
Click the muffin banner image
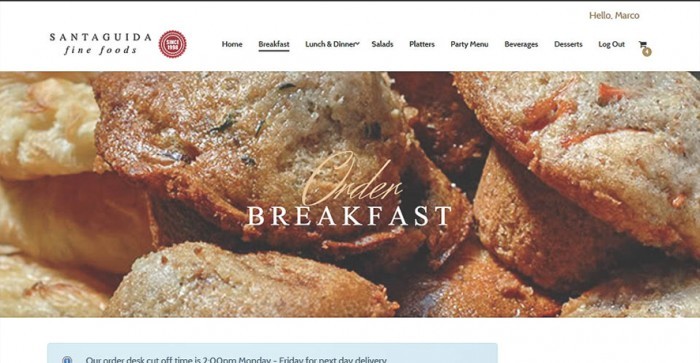pyautogui.click(x=350, y=194)
